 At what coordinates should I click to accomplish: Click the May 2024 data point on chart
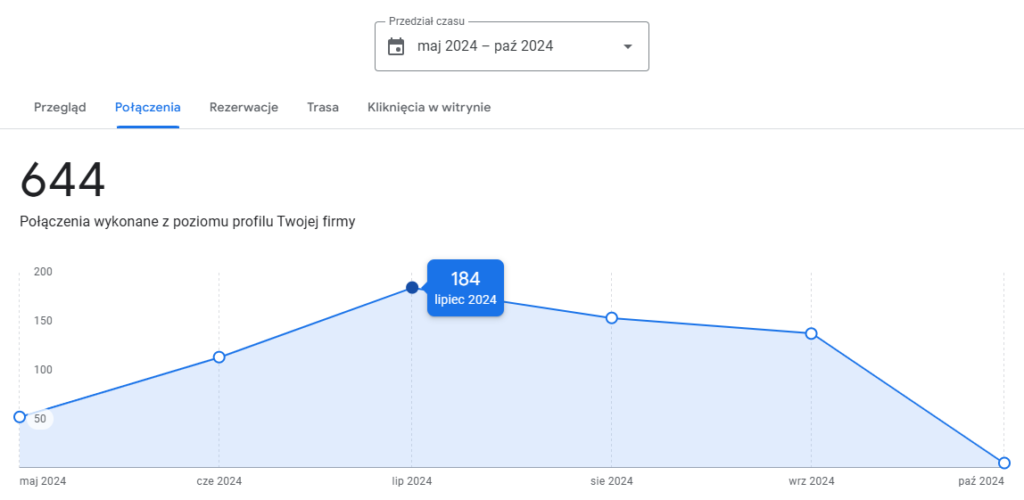(x=20, y=417)
